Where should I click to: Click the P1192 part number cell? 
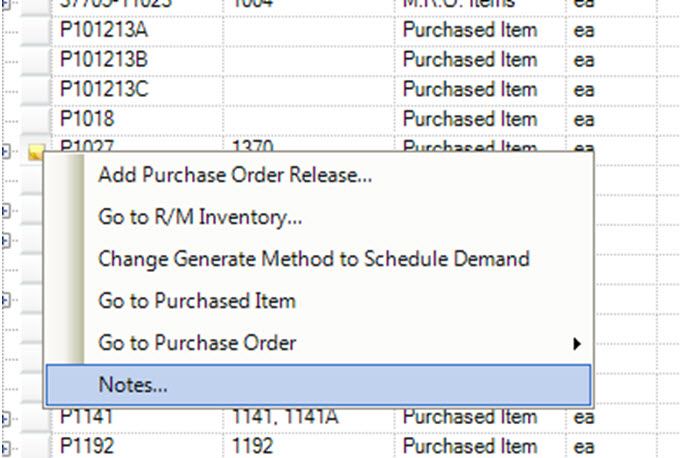(x=87, y=446)
